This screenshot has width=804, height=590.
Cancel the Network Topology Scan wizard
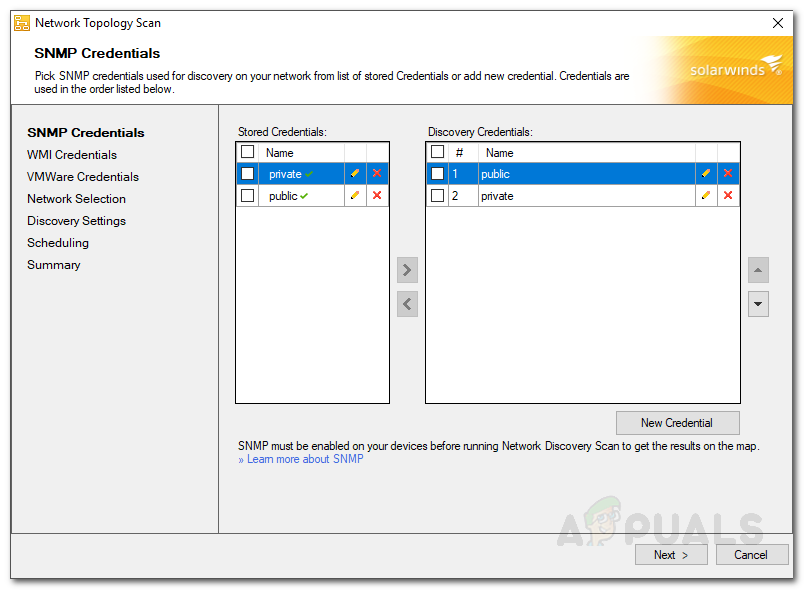click(751, 555)
